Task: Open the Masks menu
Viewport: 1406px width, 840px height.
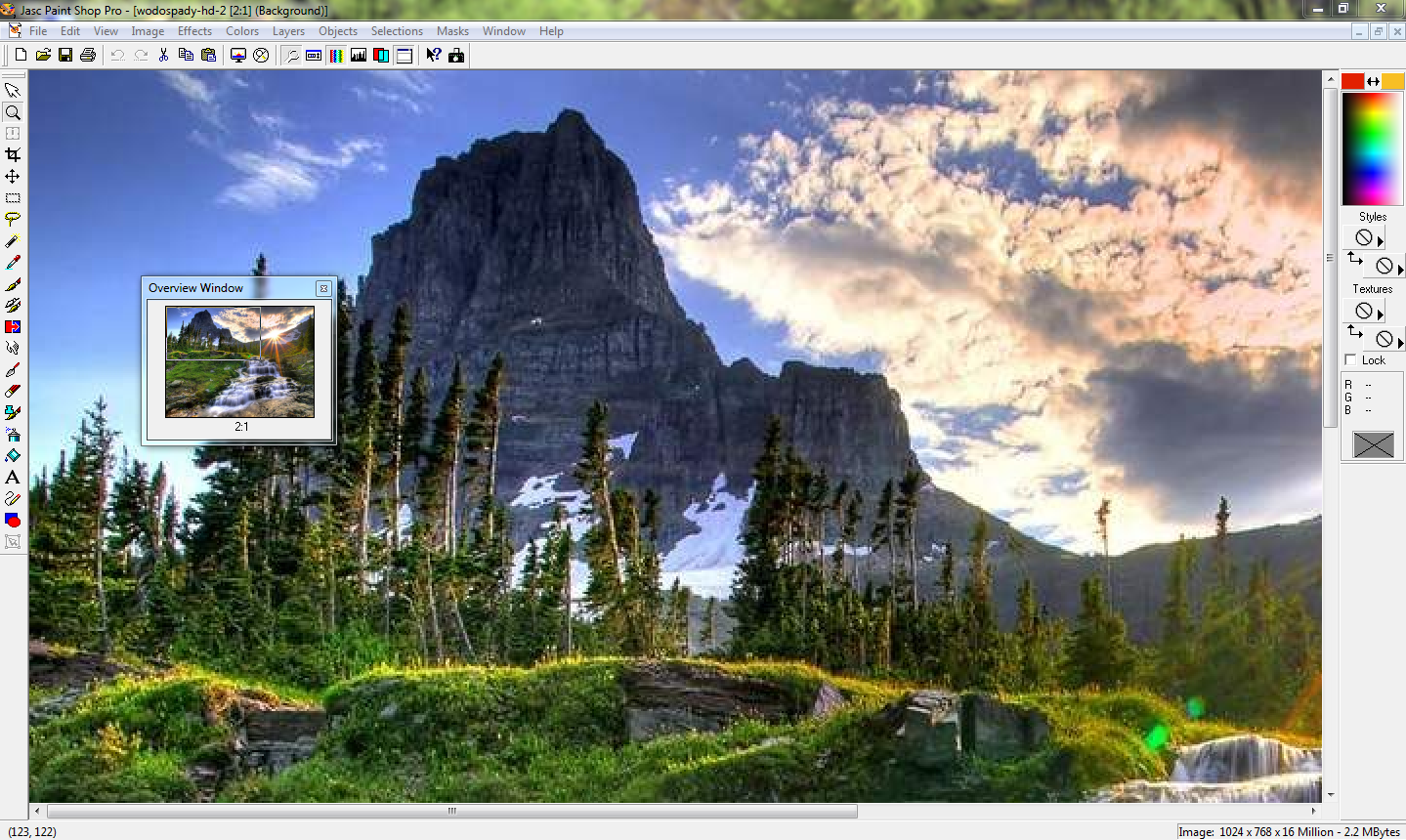Action: (x=452, y=31)
